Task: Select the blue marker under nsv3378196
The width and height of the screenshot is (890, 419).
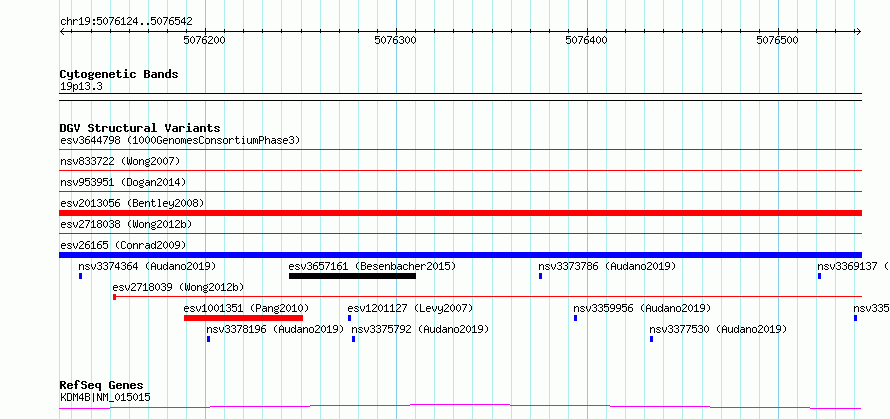Action: [x=209, y=339]
